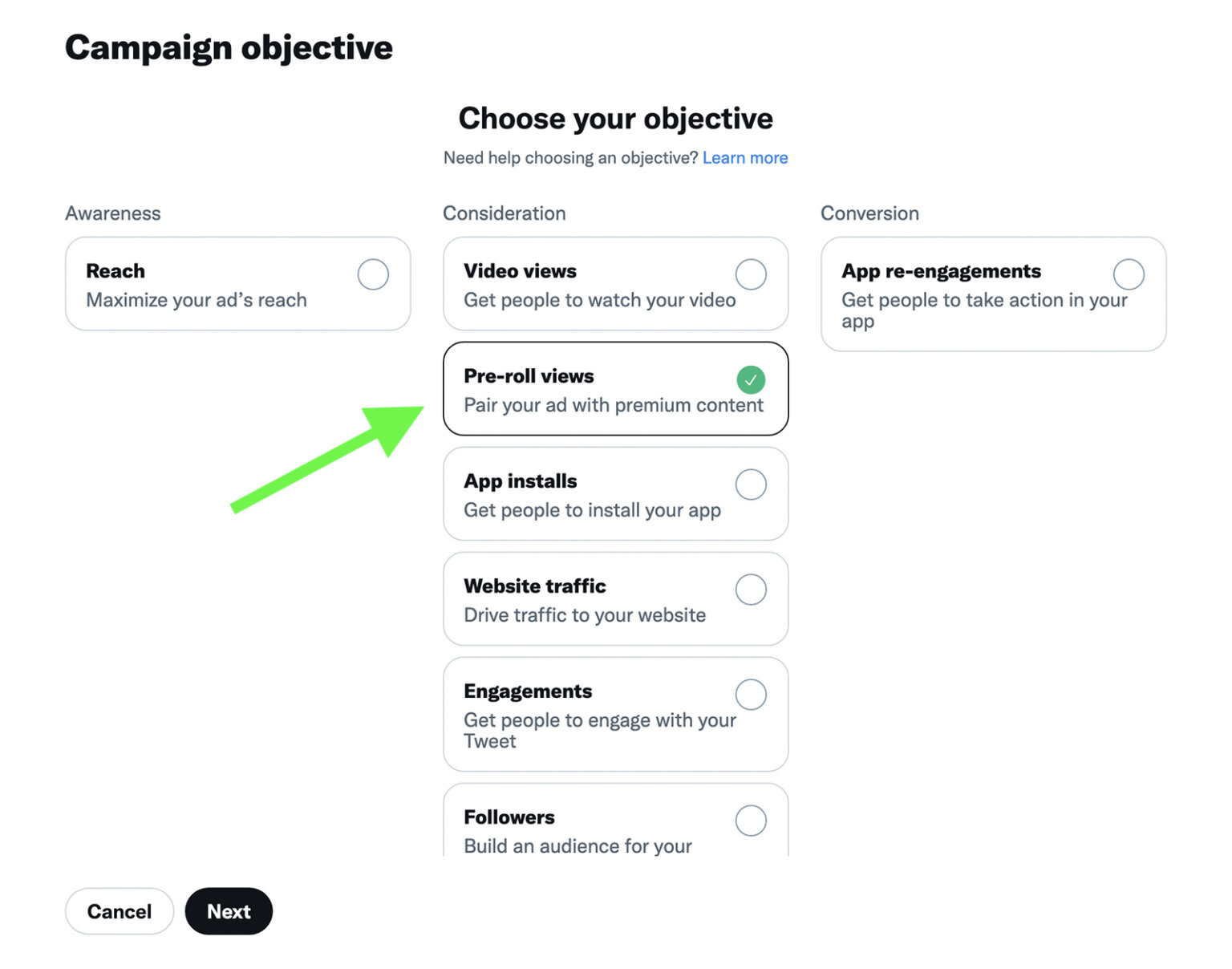Select the App installs radio button
This screenshot has width=1232, height=969.
[x=751, y=484]
